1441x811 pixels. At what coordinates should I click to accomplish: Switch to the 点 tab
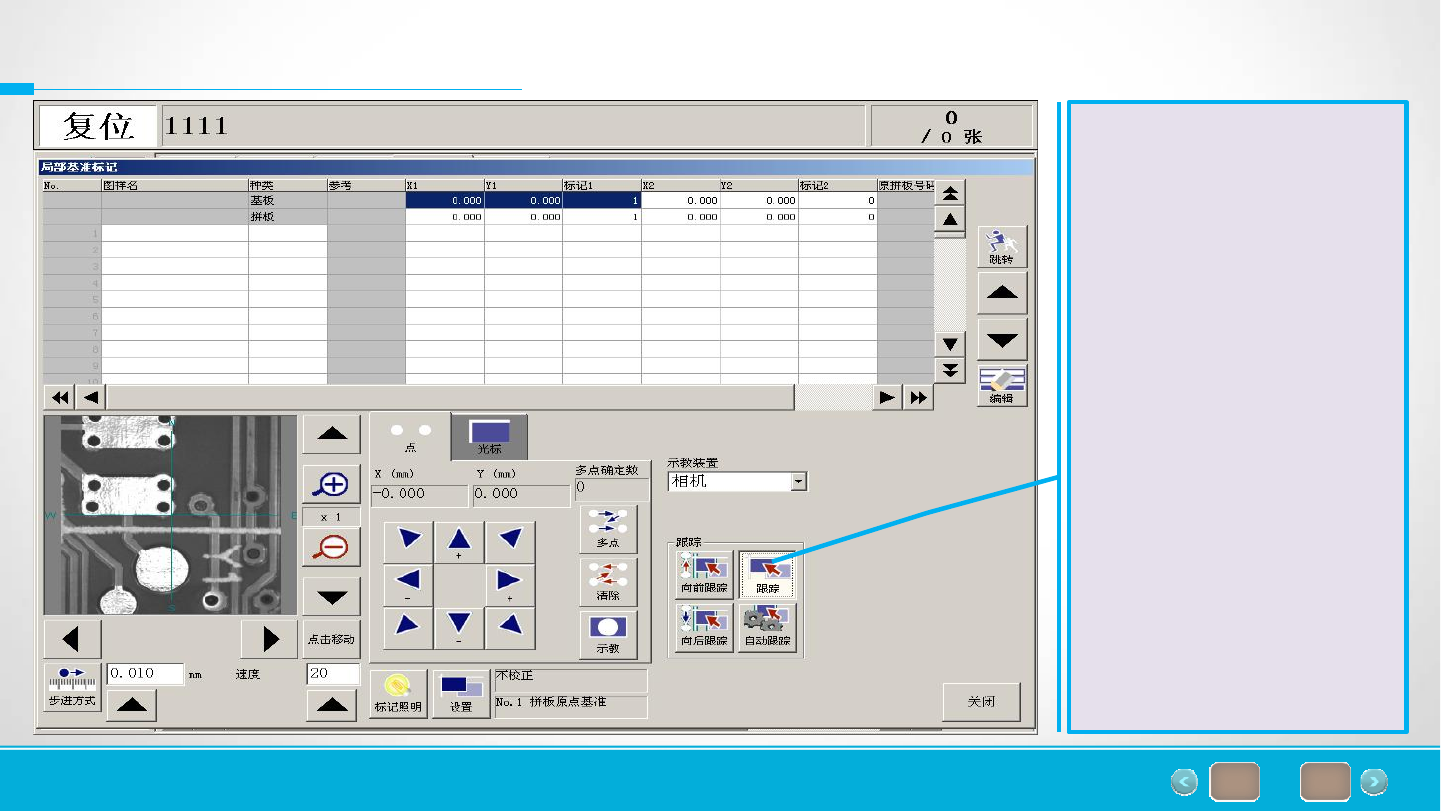[x=410, y=437]
